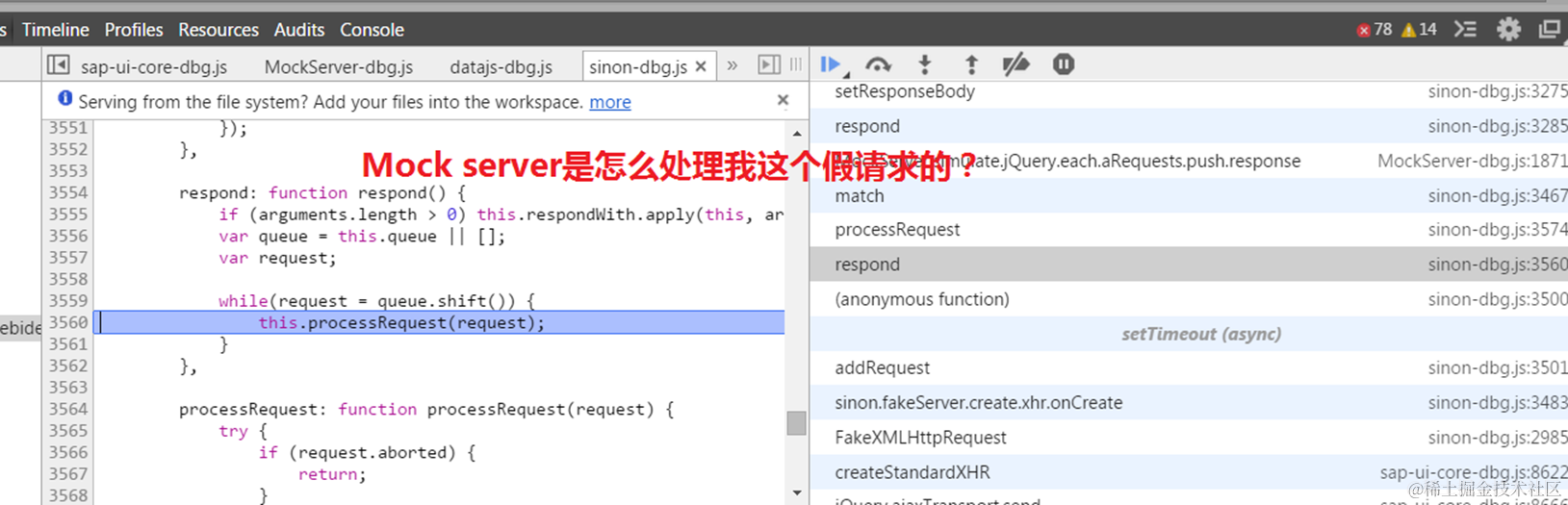Image resolution: width=1568 pixels, height=505 pixels.
Task: Switch to sap-ui-core-dbg.js source tab
Action: 154,67
